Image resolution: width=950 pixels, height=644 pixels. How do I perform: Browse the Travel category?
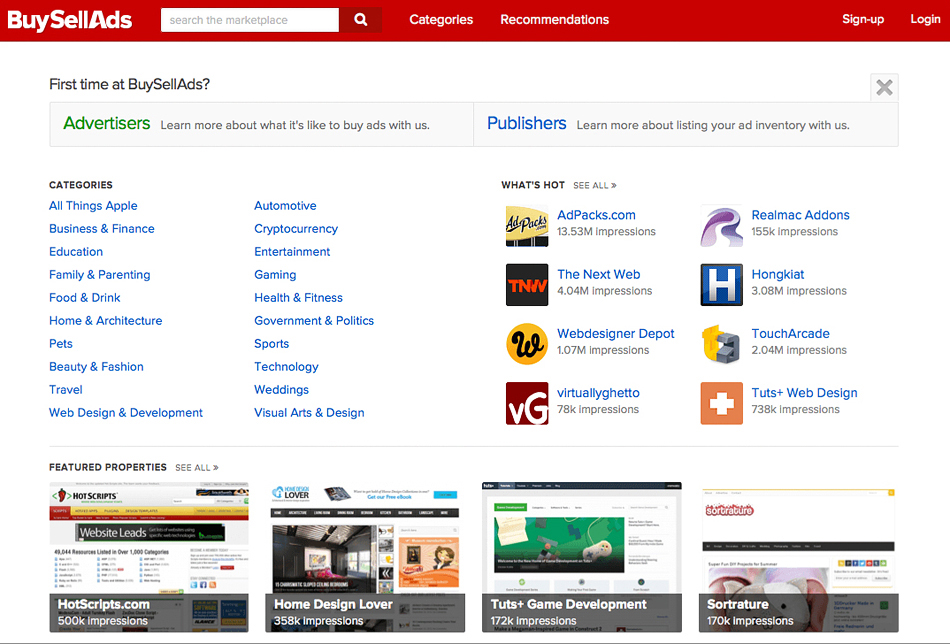click(x=65, y=390)
